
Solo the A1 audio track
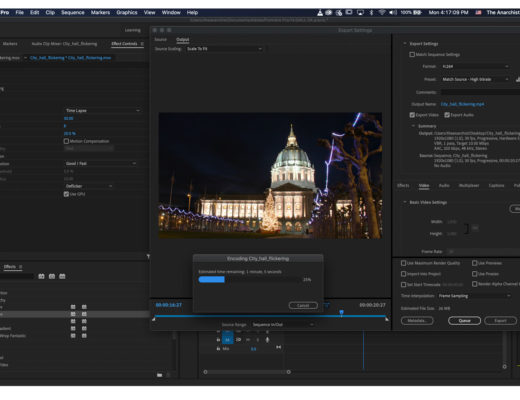pyautogui.click(x=257, y=340)
